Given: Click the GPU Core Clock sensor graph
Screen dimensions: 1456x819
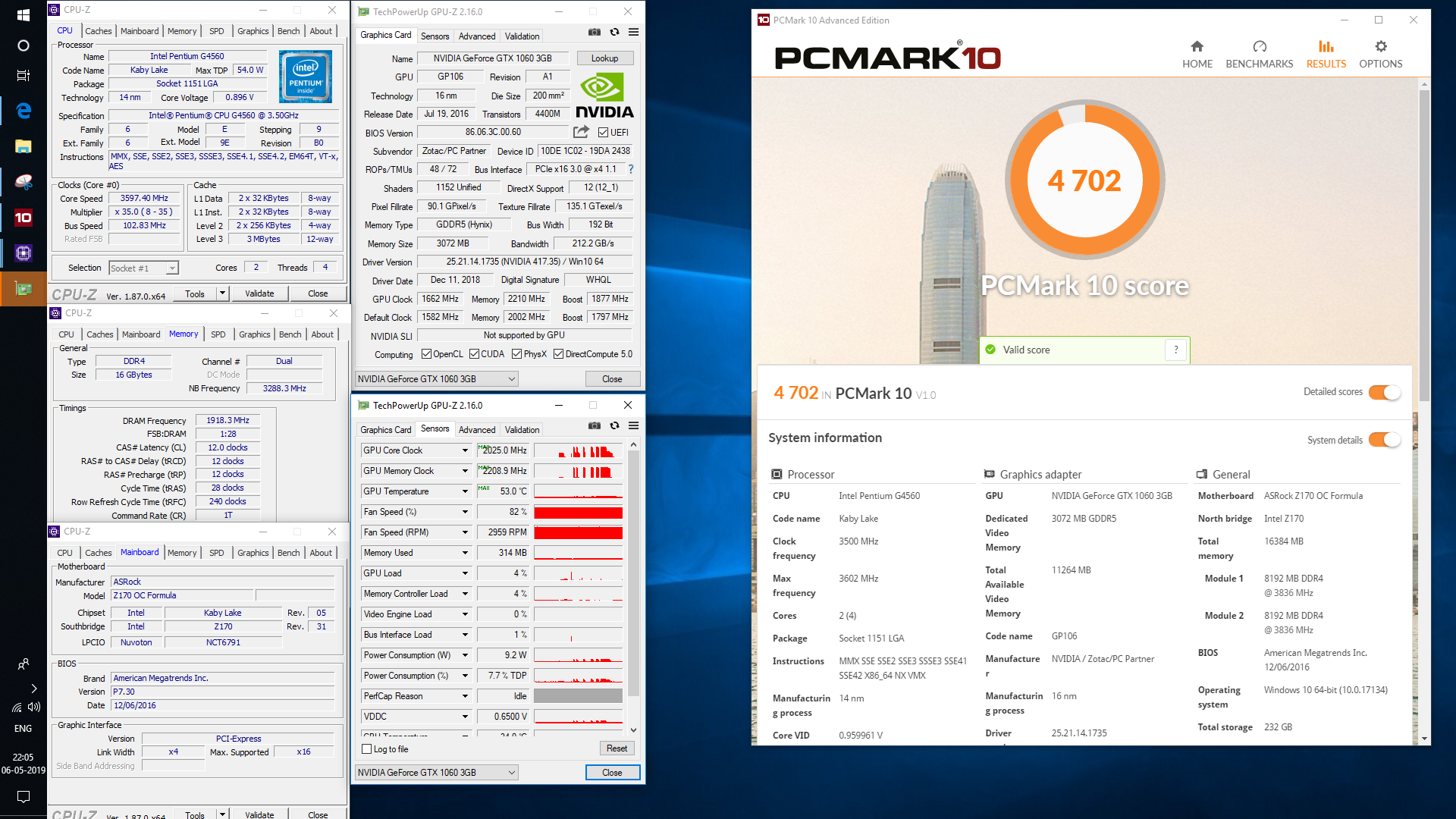Looking at the screenshot, I should pyautogui.click(x=578, y=450).
